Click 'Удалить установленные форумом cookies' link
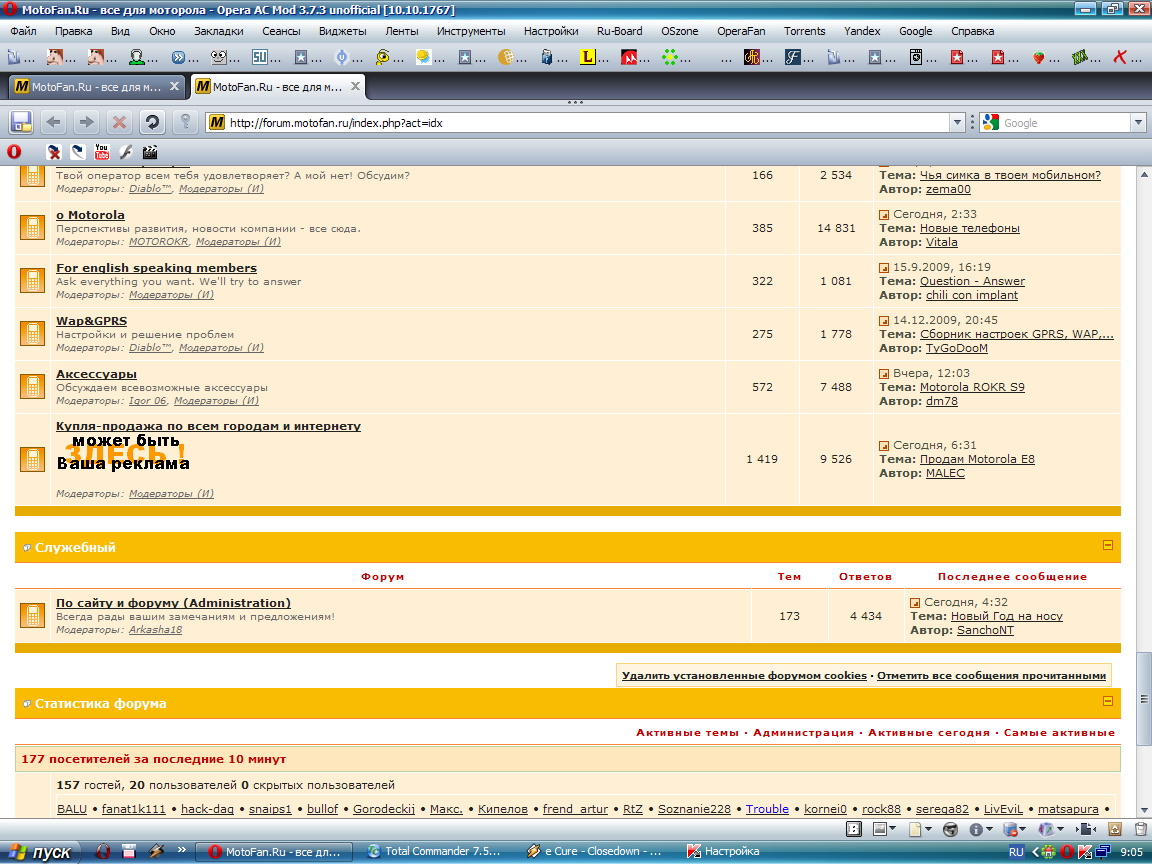The image size is (1152, 864). tap(744, 675)
